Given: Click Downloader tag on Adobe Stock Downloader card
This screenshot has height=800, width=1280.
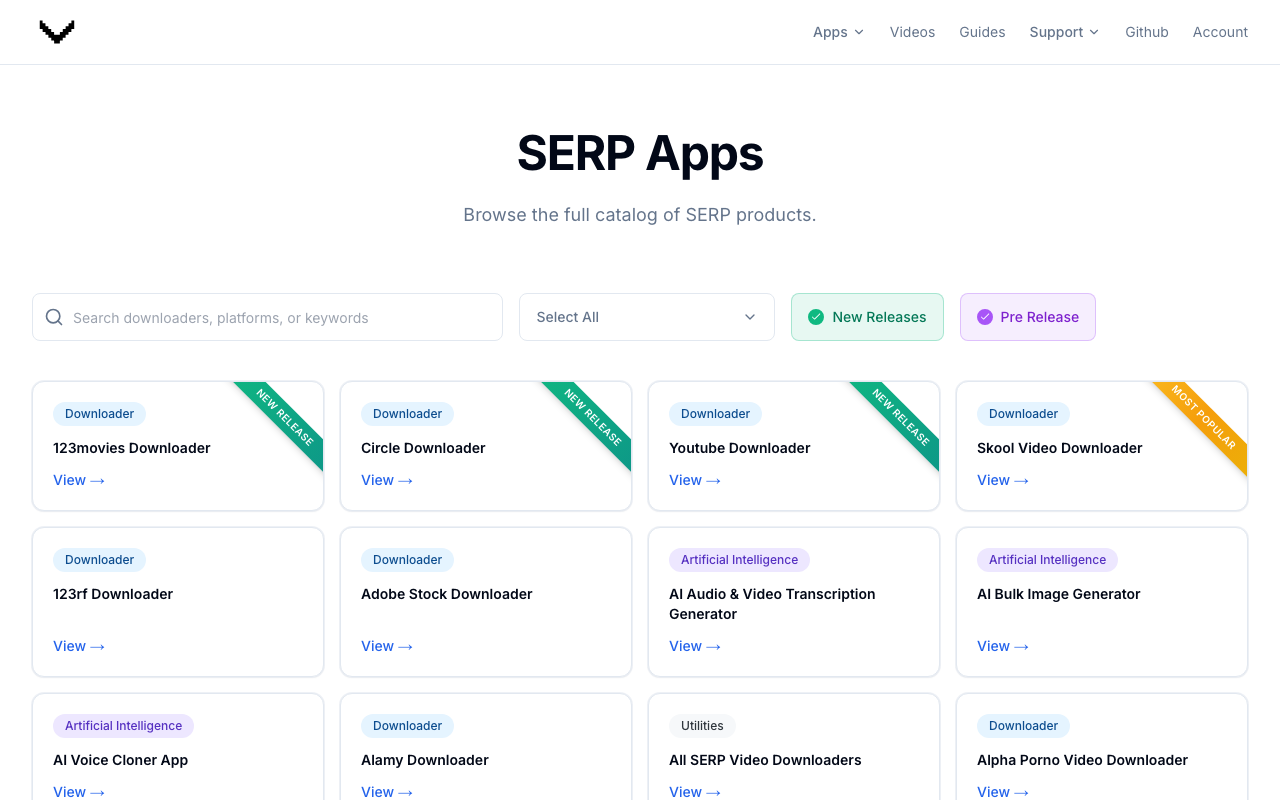Looking at the screenshot, I should 408,560.
